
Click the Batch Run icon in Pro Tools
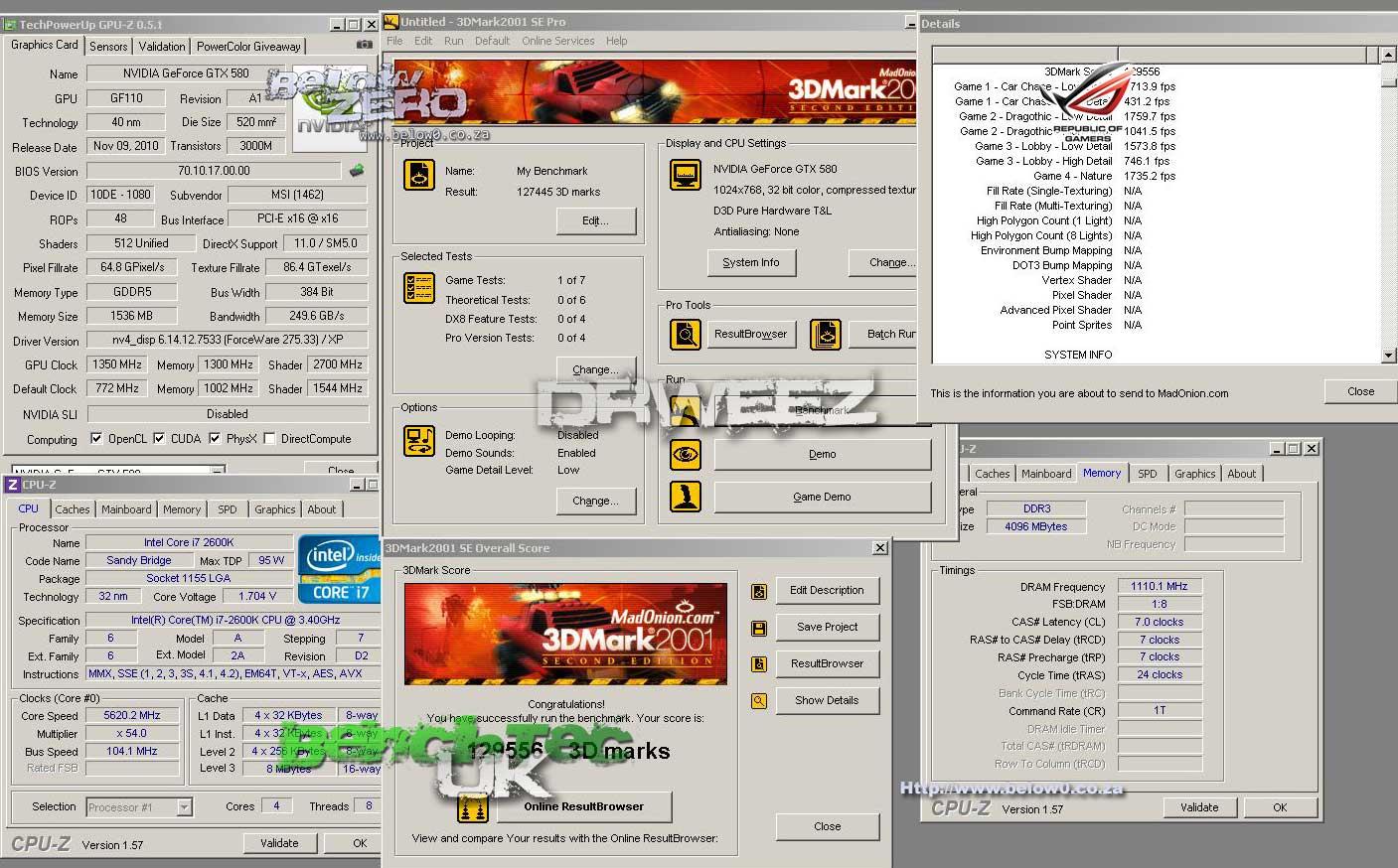826,335
